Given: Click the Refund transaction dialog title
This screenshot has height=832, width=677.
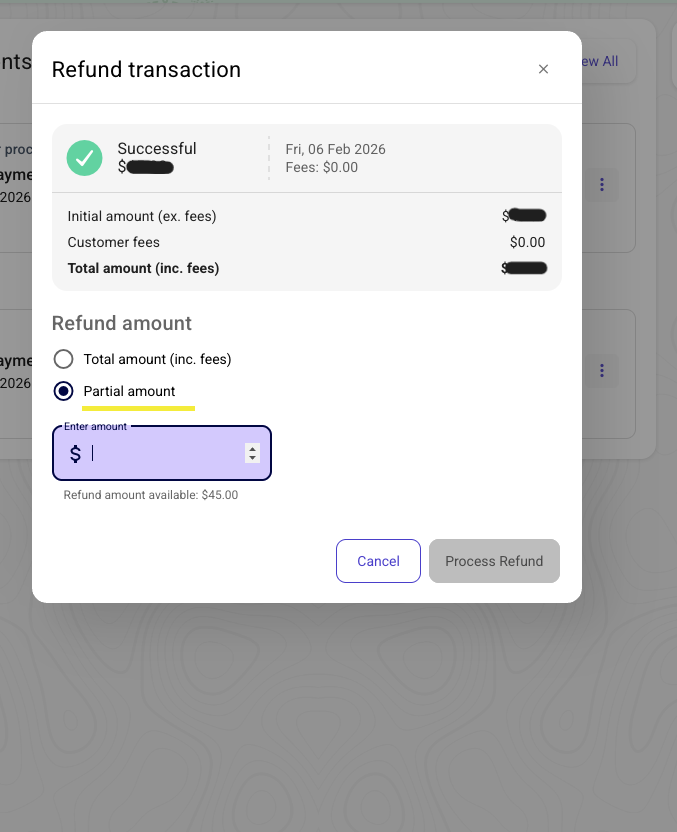Looking at the screenshot, I should coord(146,70).
